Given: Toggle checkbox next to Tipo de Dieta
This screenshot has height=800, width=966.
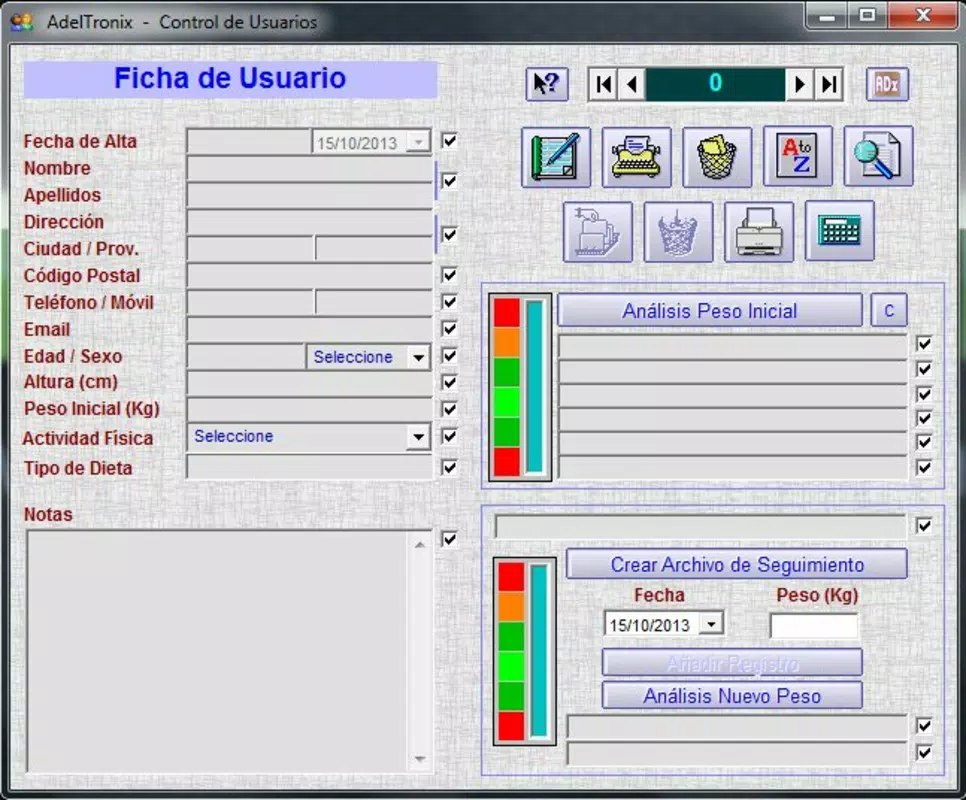Looking at the screenshot, I should [x=450, y=467].
